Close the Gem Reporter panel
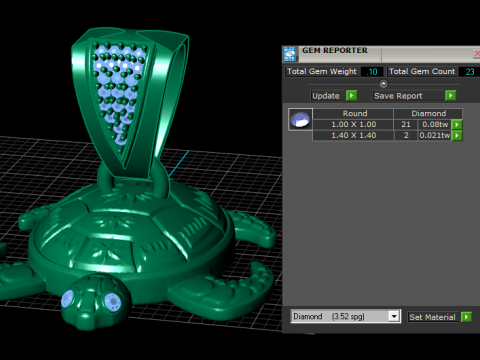This screenshot has height=360, width=480. pos(477,53)
